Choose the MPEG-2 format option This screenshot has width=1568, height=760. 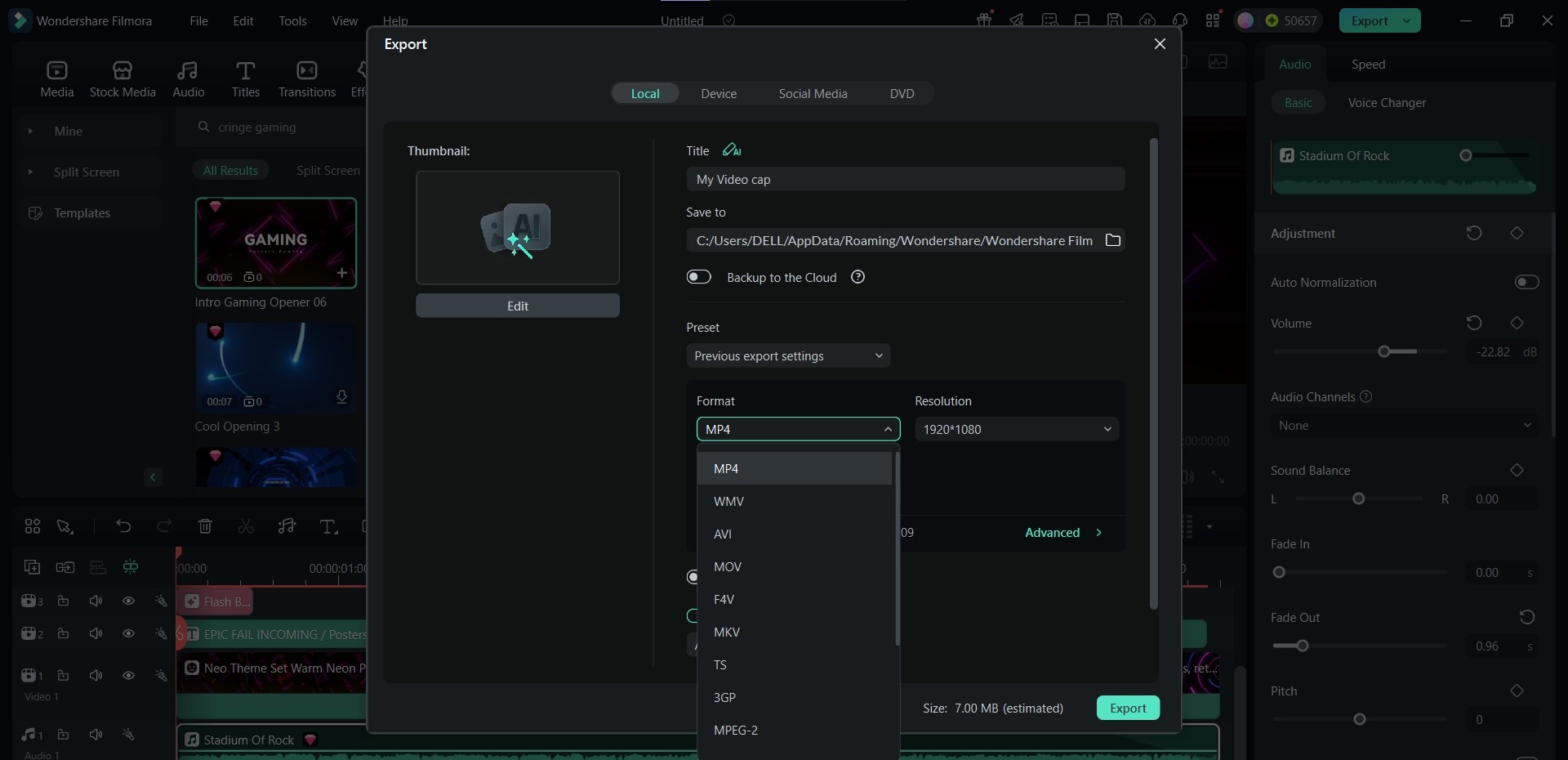[x=795, y=730]
